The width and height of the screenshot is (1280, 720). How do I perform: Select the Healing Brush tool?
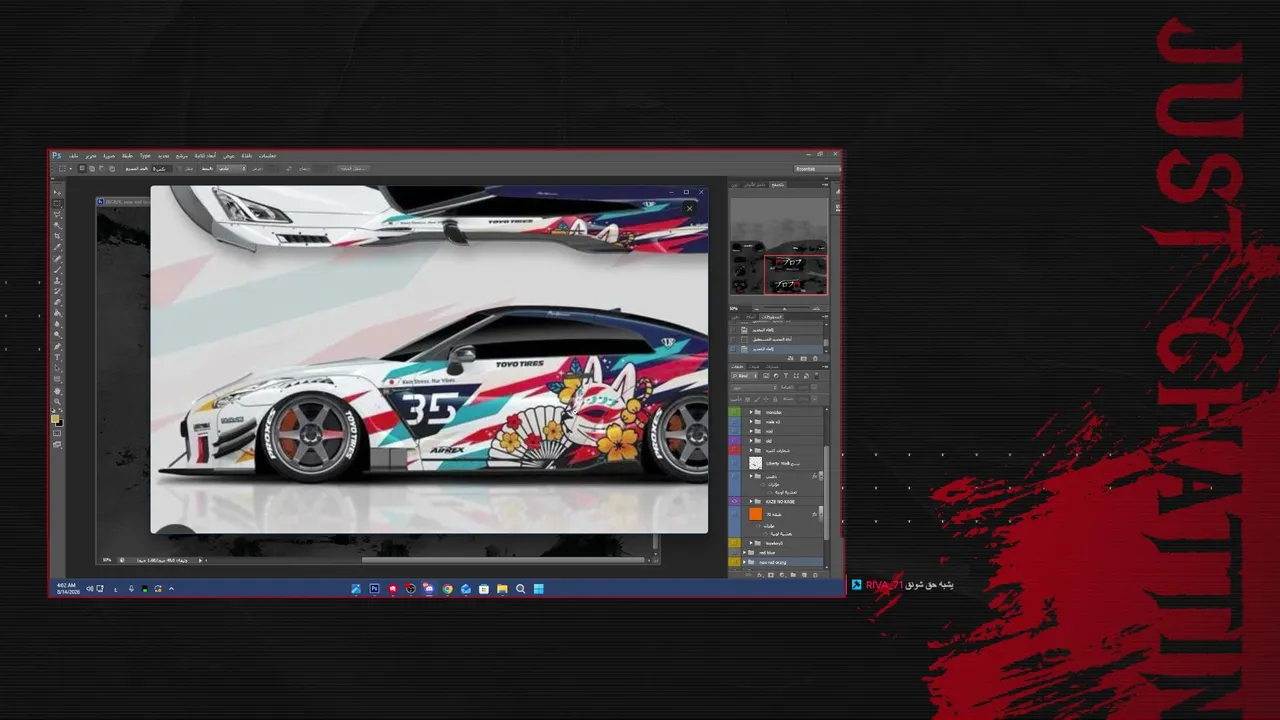point(57,259)
